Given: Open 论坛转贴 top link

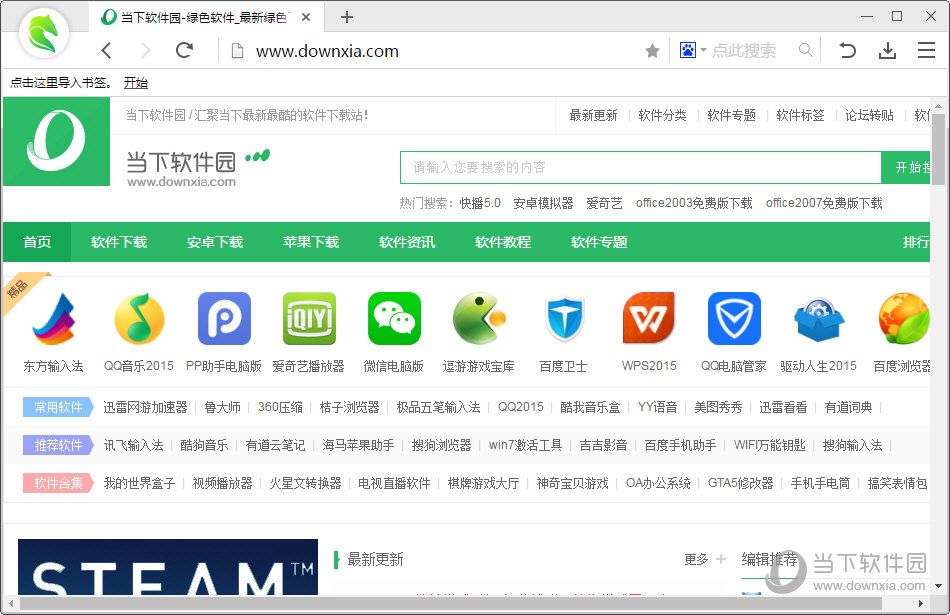Looking at the screenshot, I should [x=869, y=115].
